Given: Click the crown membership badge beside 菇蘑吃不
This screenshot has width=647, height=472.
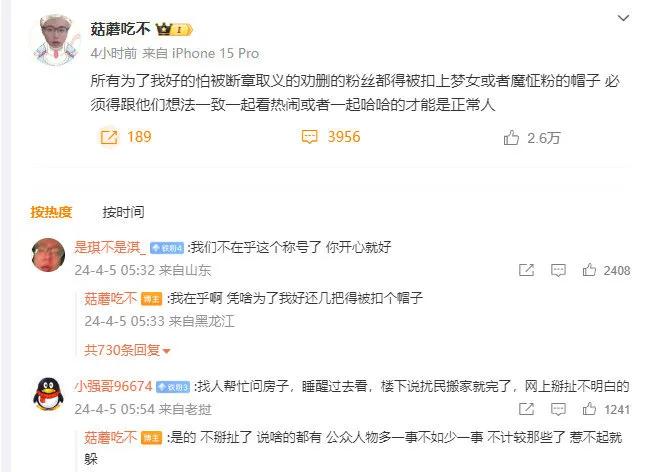Looking at the screenshot, I should tap(174, 29).
